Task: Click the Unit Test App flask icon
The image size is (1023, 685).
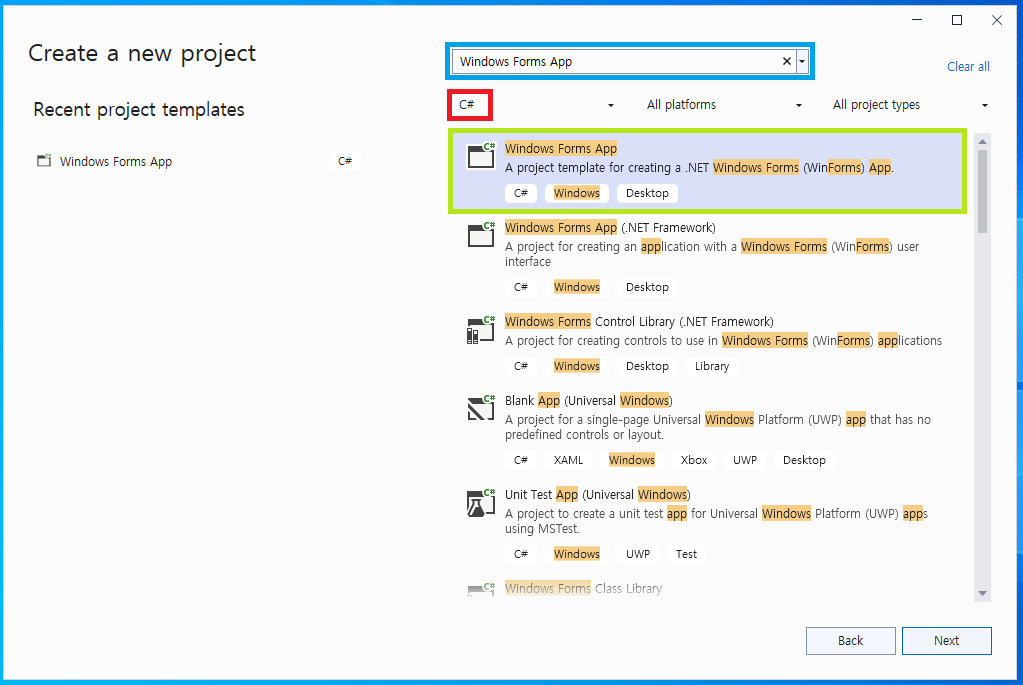Action: point(481,502)
